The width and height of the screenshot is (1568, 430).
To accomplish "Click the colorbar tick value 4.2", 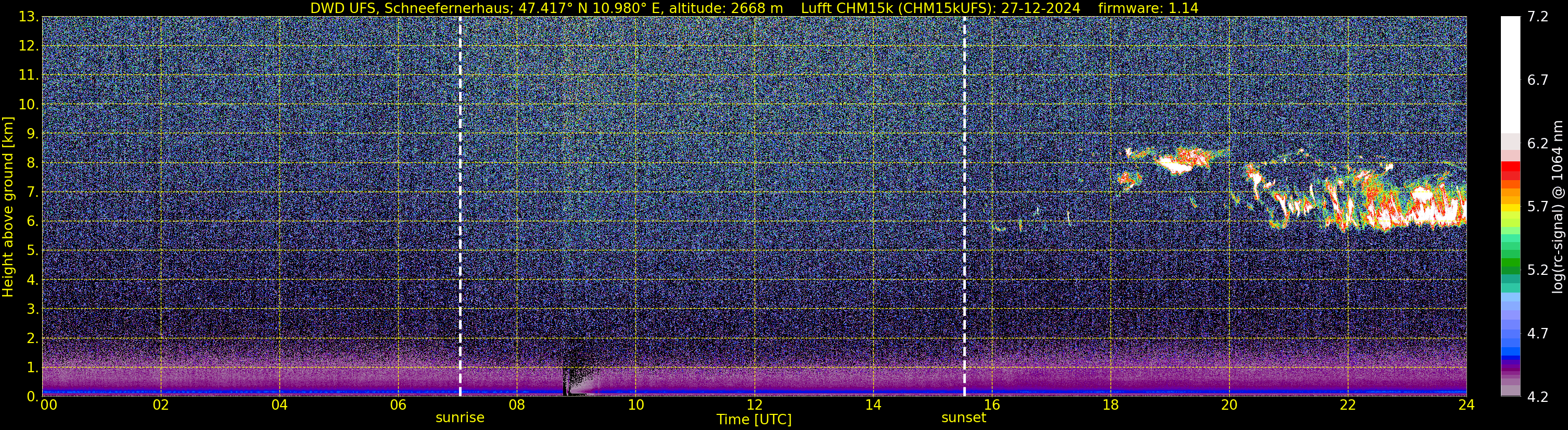I will [x=1538, y=397].
